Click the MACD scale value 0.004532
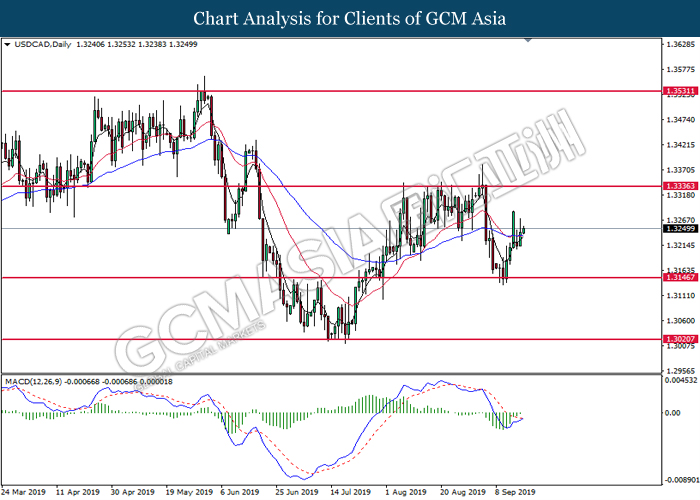The height and width of the screenshot is (500, 700). (x=681, y=380)
